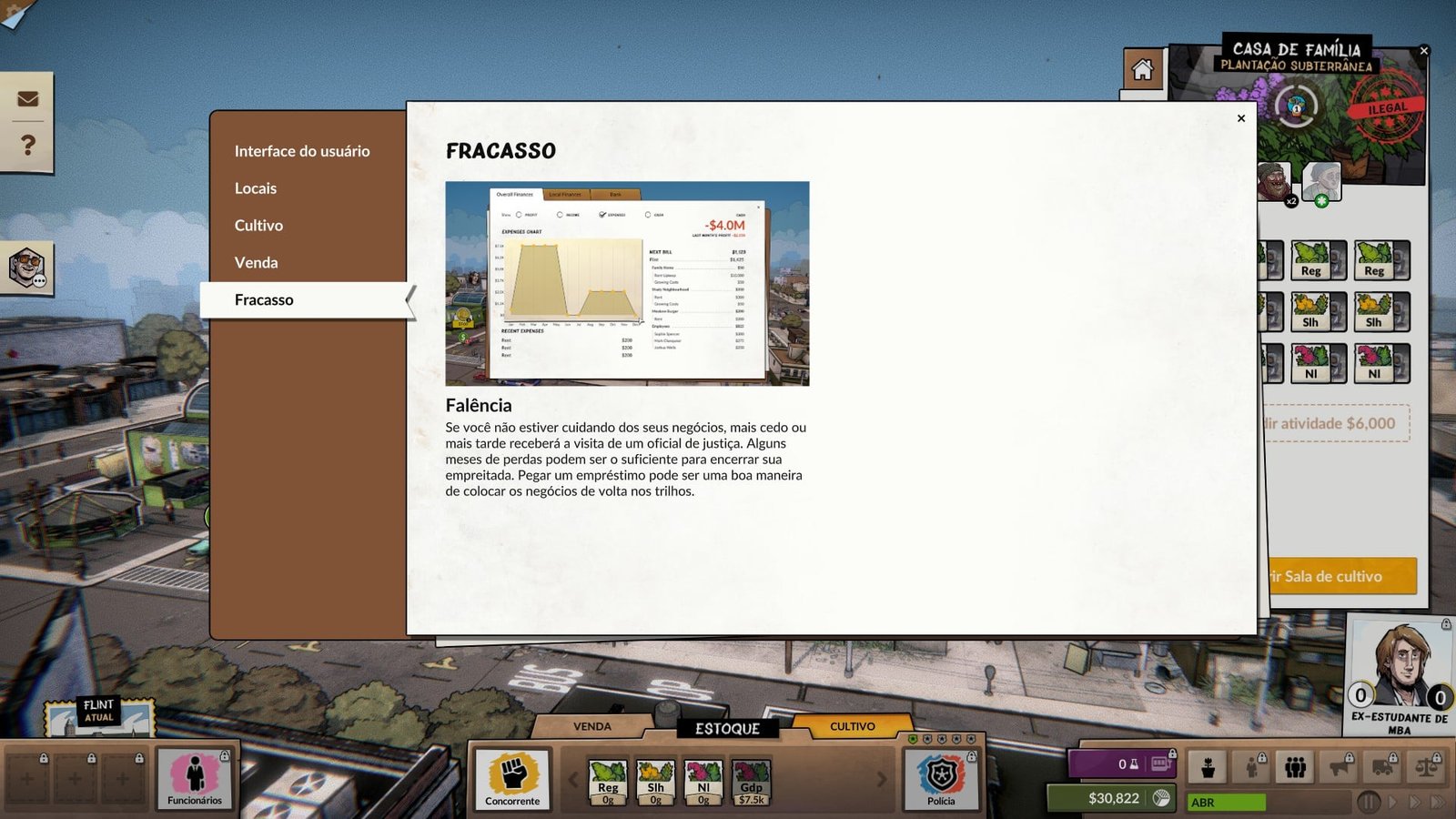This screenshot has height=819, width=1456.
Task: Pause the game with pause button
Action: tap(1368, 802)
